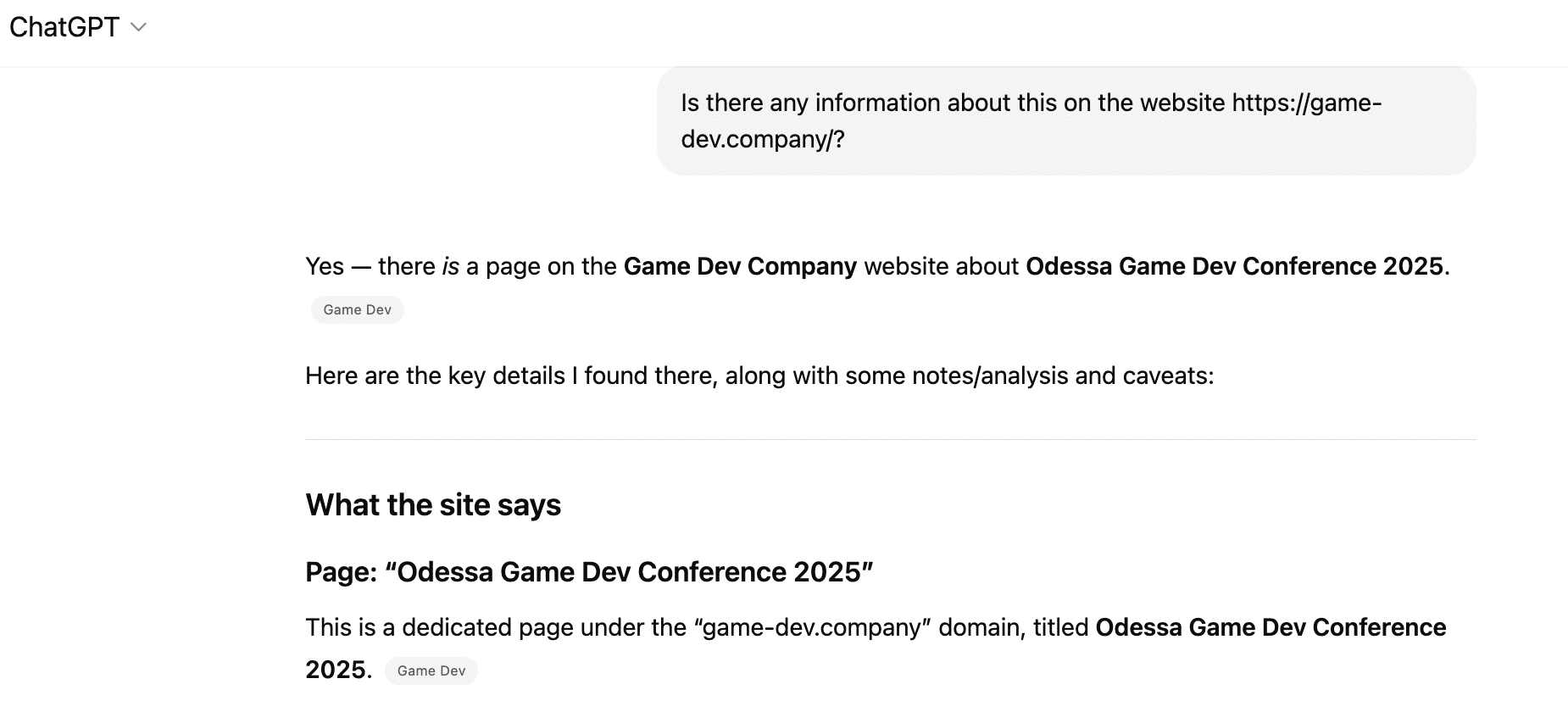Click the quoted "game-dev.company" domain text
The image size is (1568, 712).
coord(812,627)
